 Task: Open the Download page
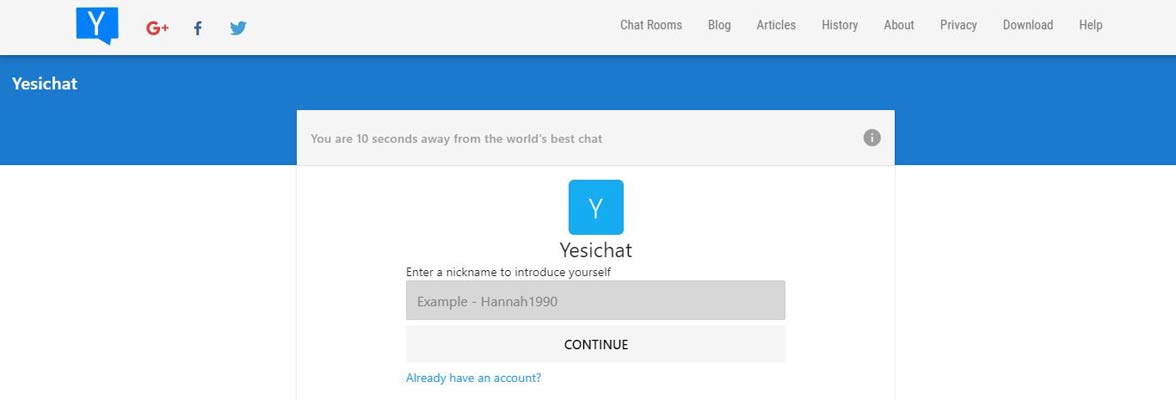1028,26
